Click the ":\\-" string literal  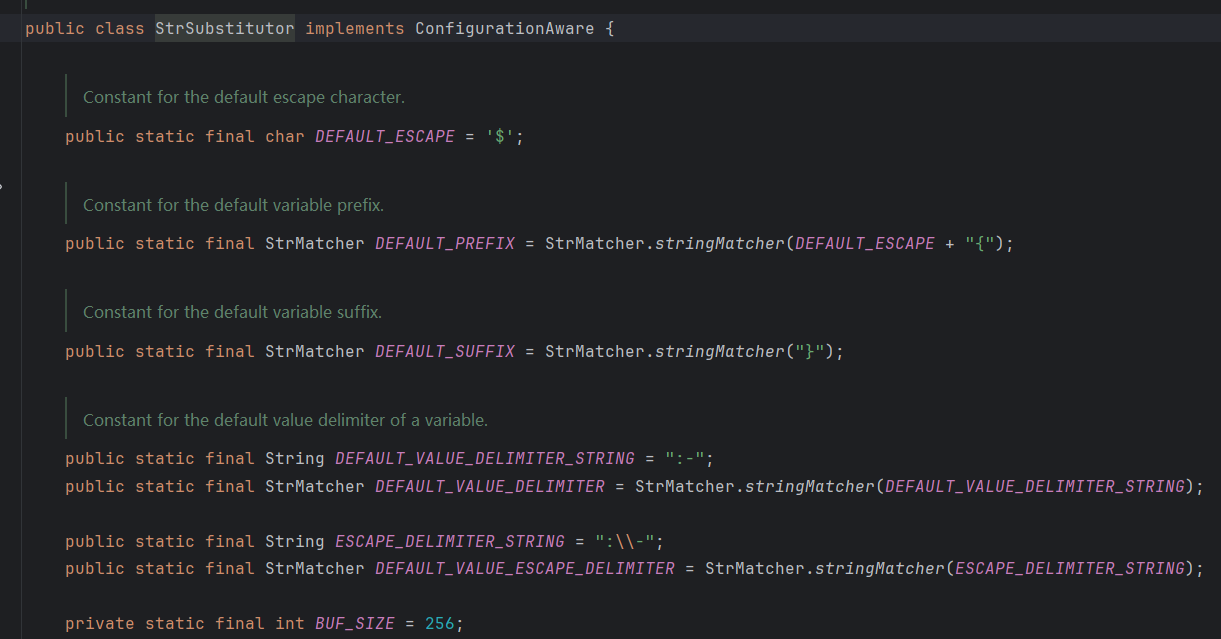[629, 542]
